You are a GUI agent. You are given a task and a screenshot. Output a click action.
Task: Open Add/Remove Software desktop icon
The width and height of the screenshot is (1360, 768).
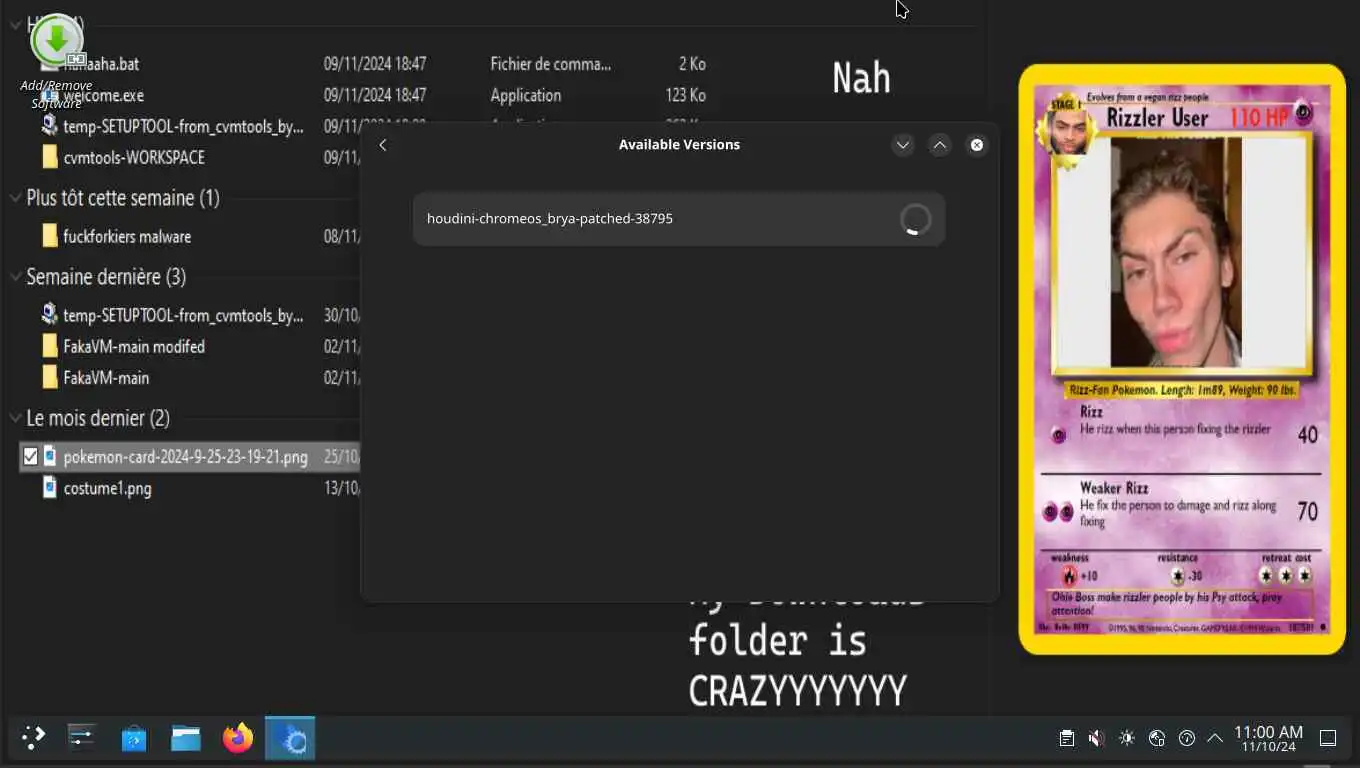click(57, 62)
